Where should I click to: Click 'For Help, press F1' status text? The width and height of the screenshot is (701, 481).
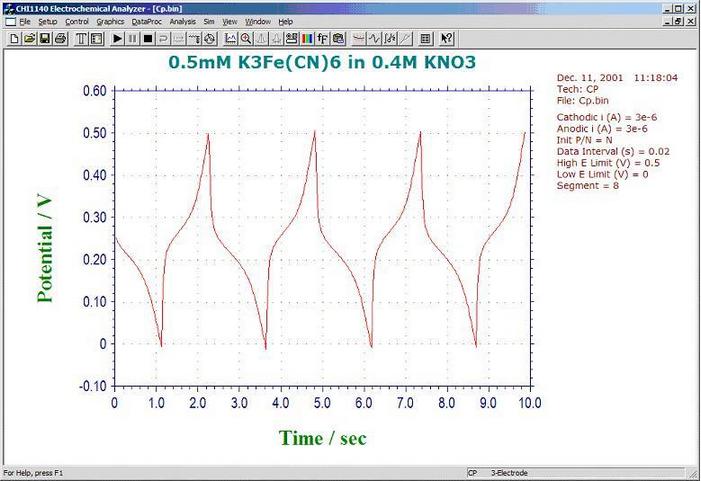[x=33, y=473]
